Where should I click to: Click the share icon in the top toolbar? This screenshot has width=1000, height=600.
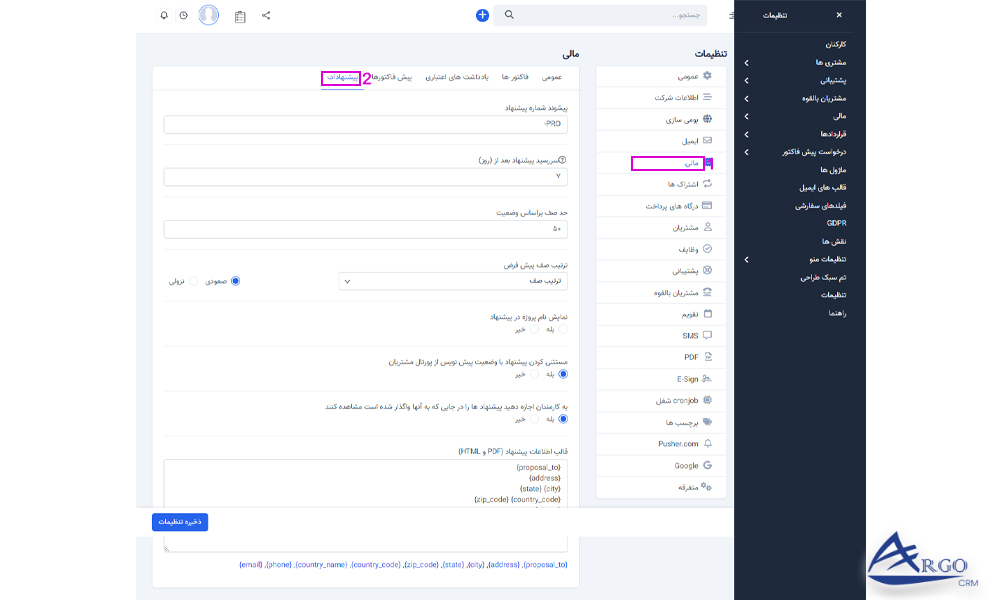pyautogui.click(x=265, y=15)
